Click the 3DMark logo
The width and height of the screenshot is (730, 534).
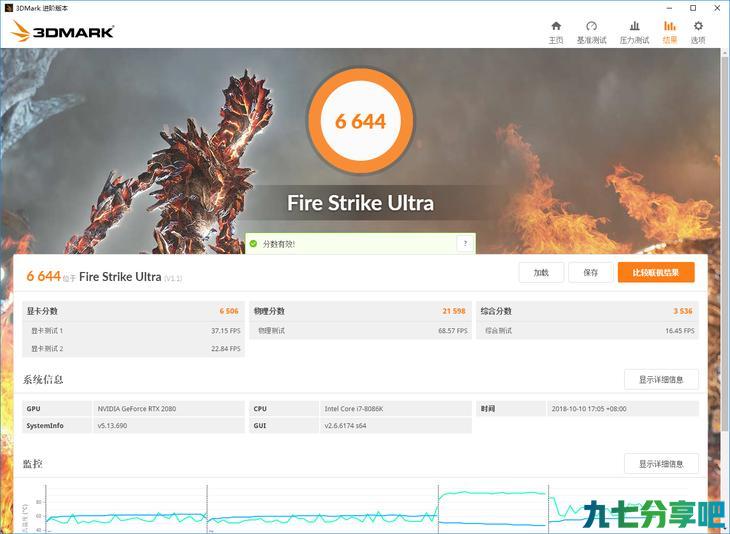point(62,31)
